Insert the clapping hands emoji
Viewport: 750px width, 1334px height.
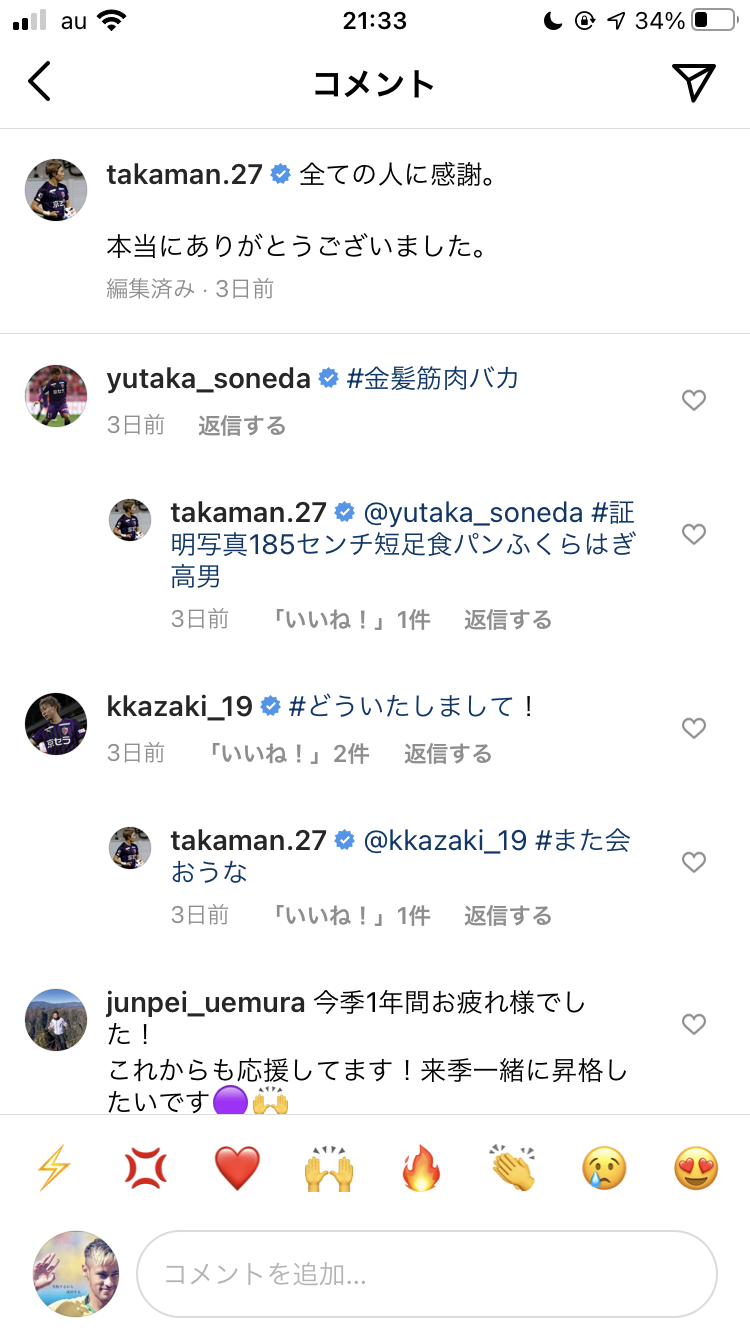pos(513,1168)
